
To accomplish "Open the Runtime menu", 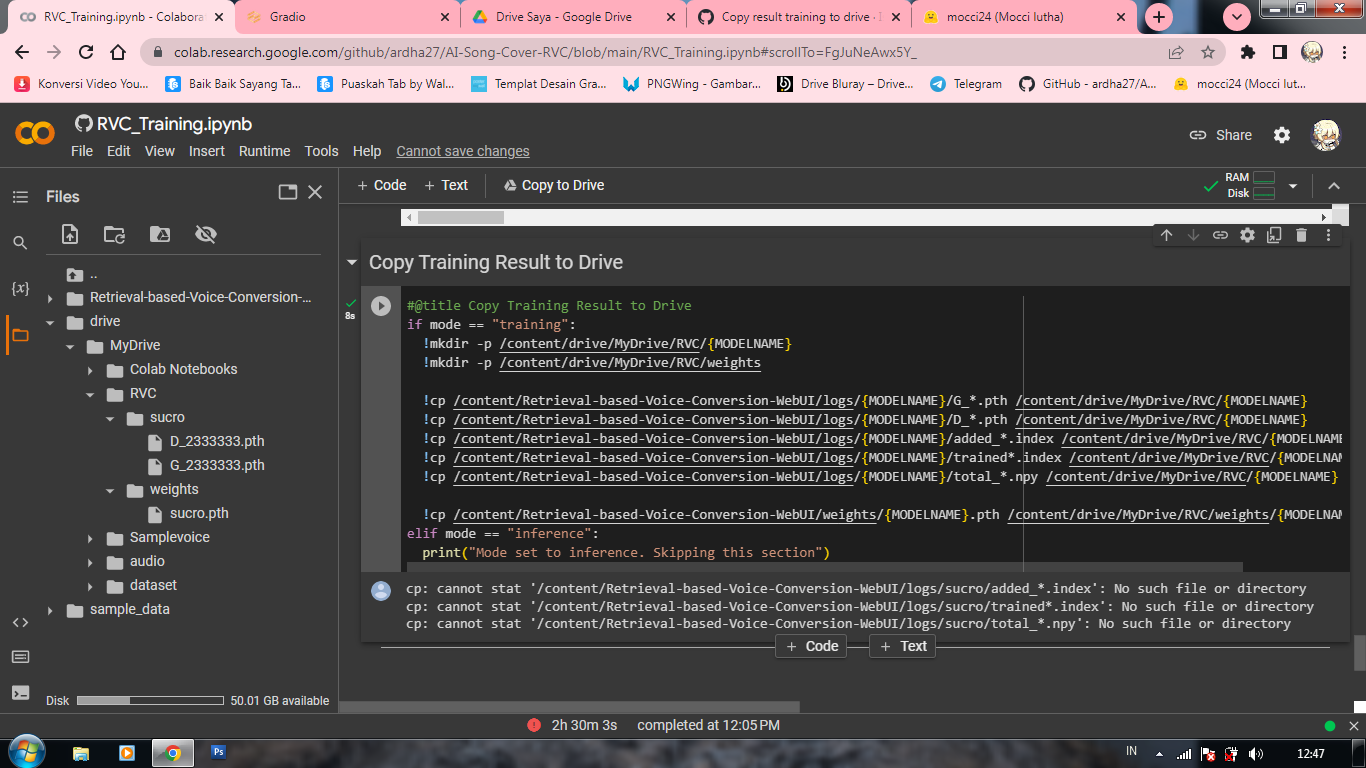I will coord(264,151).
